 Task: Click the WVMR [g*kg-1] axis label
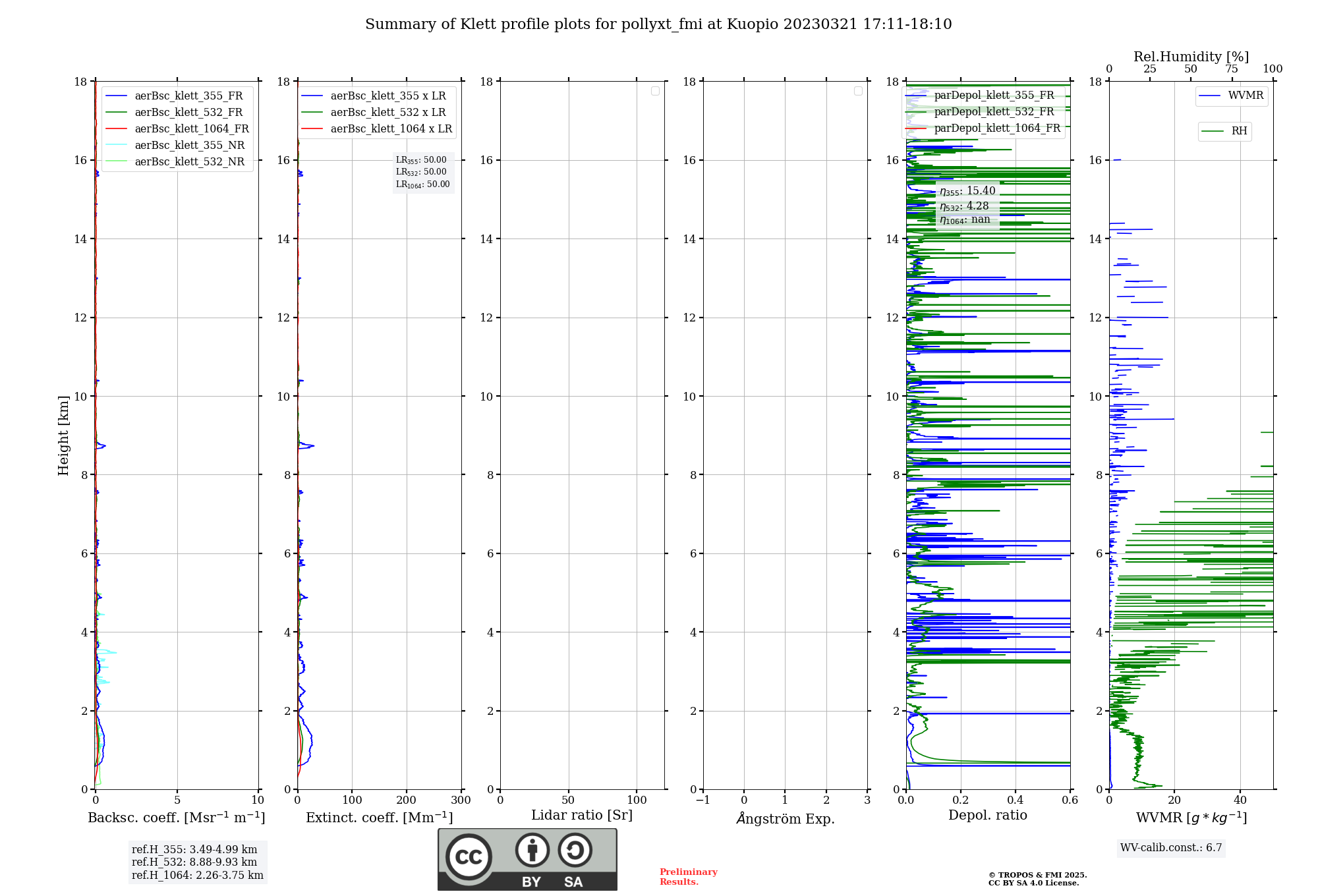tap(1191, 818)
